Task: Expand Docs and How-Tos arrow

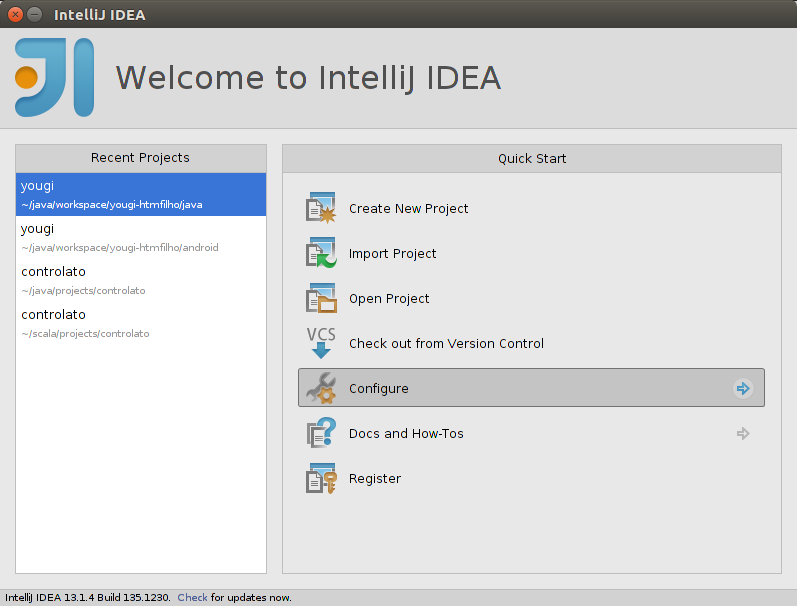Action: (x=743, y=434)
